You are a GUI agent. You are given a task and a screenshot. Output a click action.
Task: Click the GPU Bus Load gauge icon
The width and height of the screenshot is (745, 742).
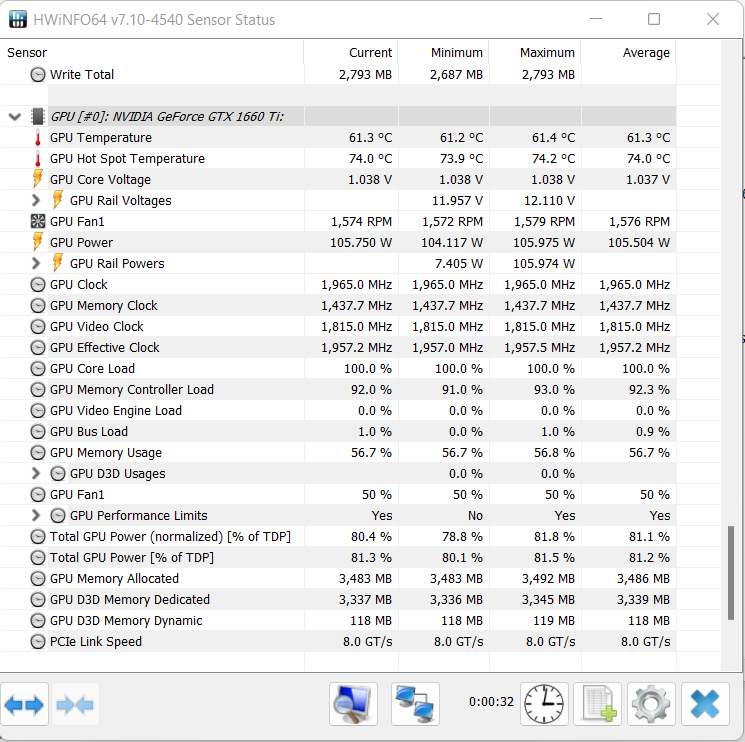[x=38, y=432]
